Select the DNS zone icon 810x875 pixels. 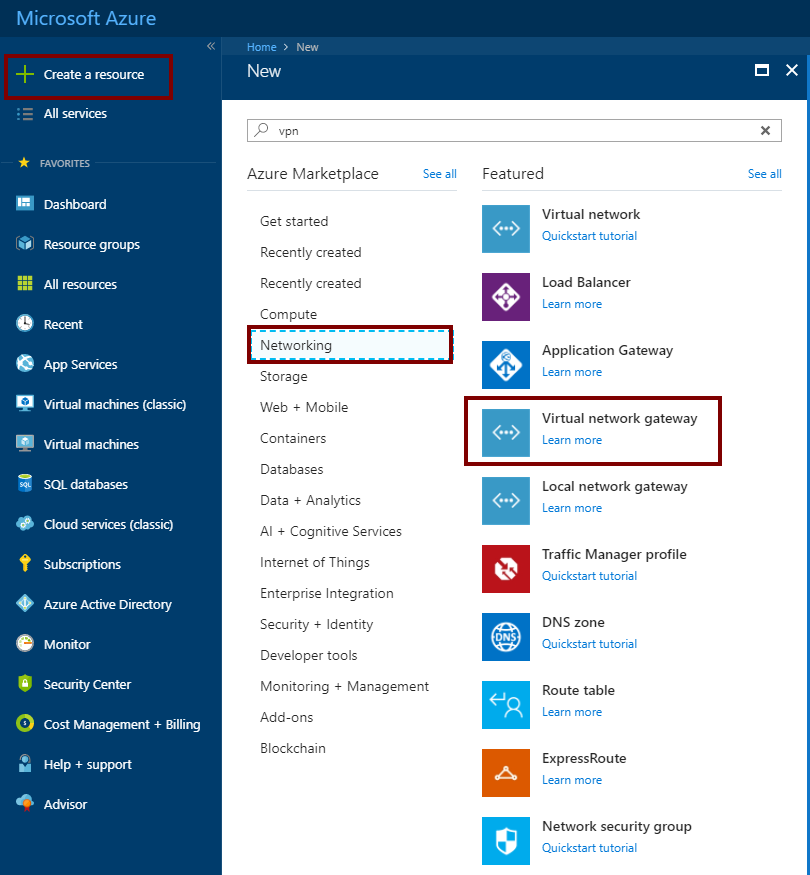pyautogui.click(x=506, y=637)
